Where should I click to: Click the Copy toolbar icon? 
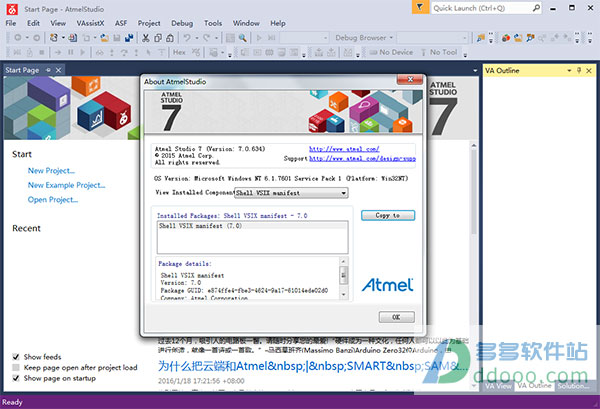[158, 37]
